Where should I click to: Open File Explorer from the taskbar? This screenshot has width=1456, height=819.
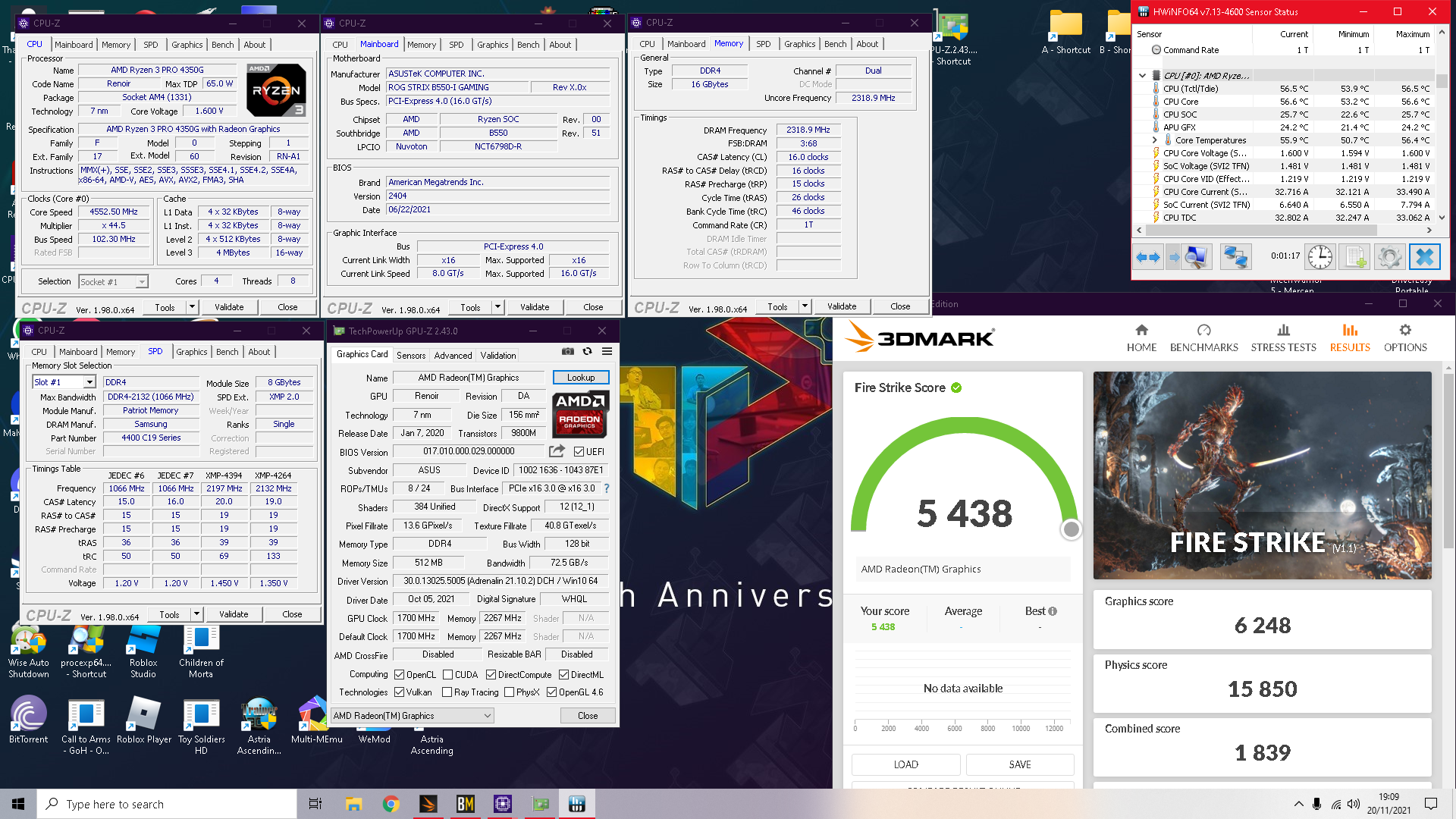pos(353,804)
